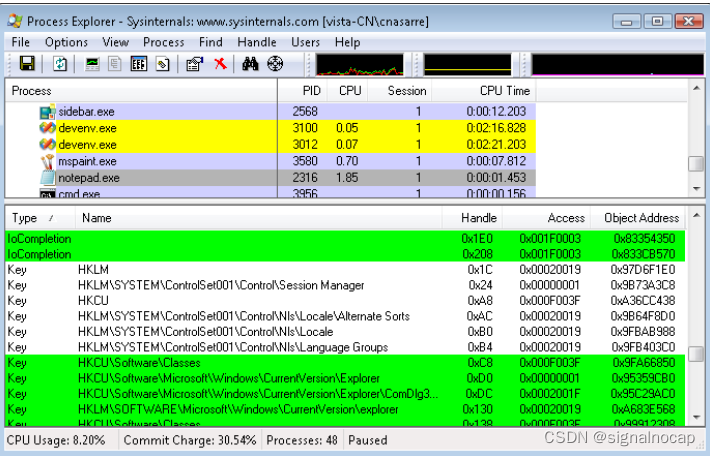Switch the lower pane DLL/handle view icon

pyautogui.click(x=163, y=64)
